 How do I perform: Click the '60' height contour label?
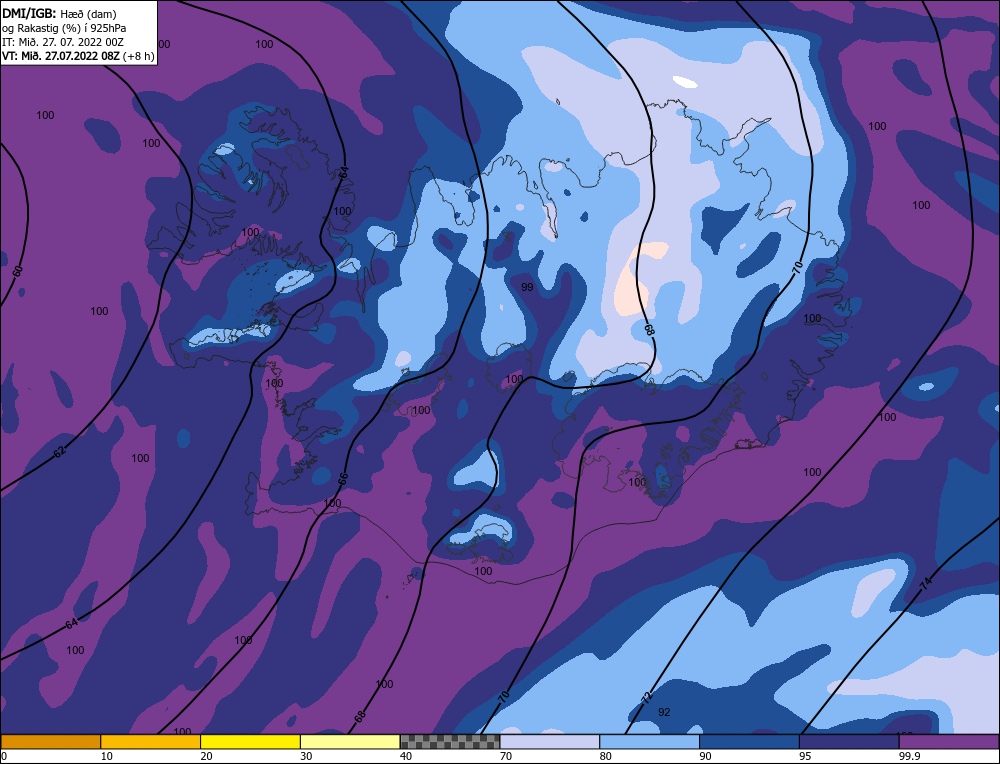coord(18,271)
